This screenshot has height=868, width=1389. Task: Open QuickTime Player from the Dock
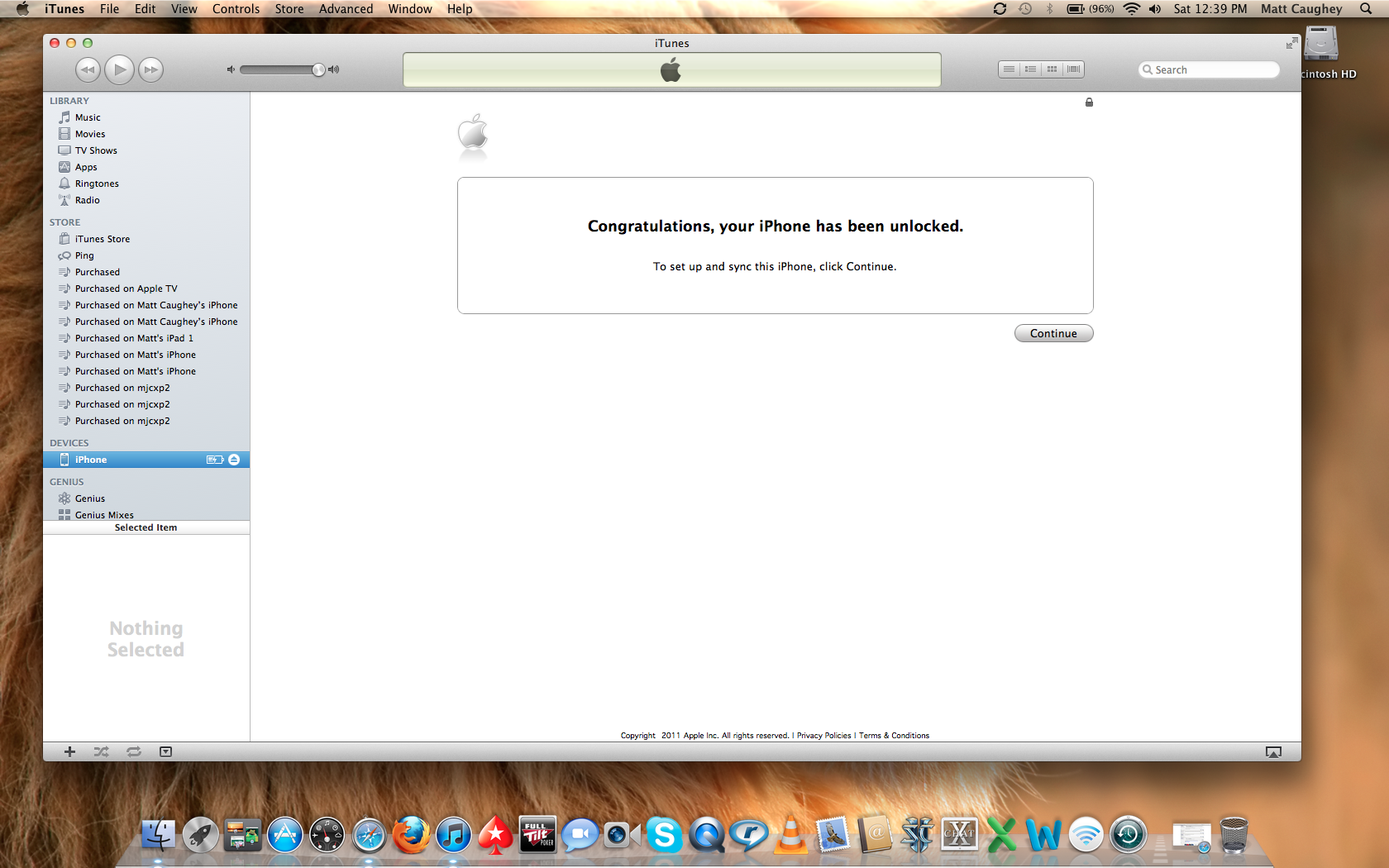[x=707, y=835]
